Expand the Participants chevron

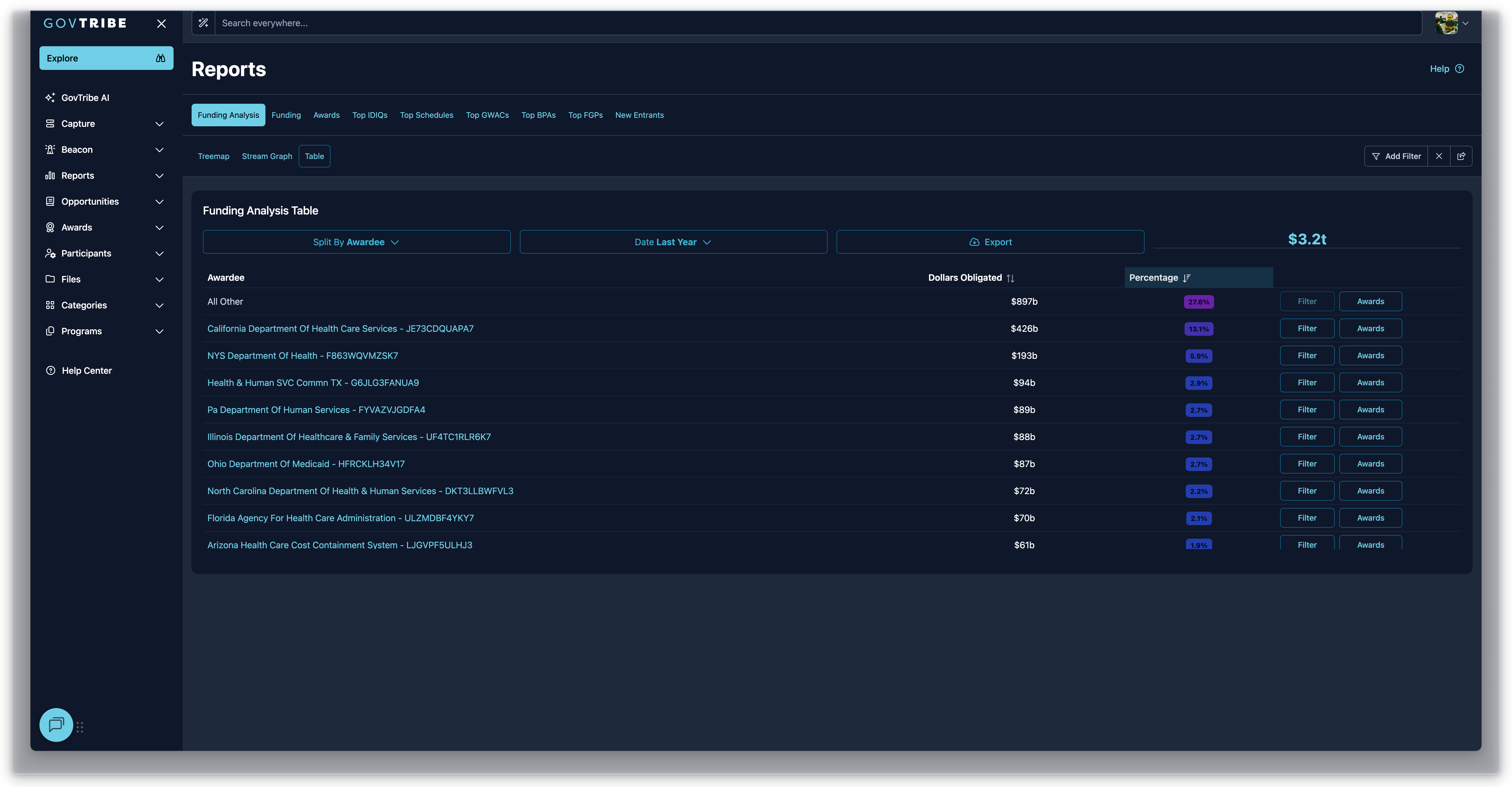(x=159, y=253)
